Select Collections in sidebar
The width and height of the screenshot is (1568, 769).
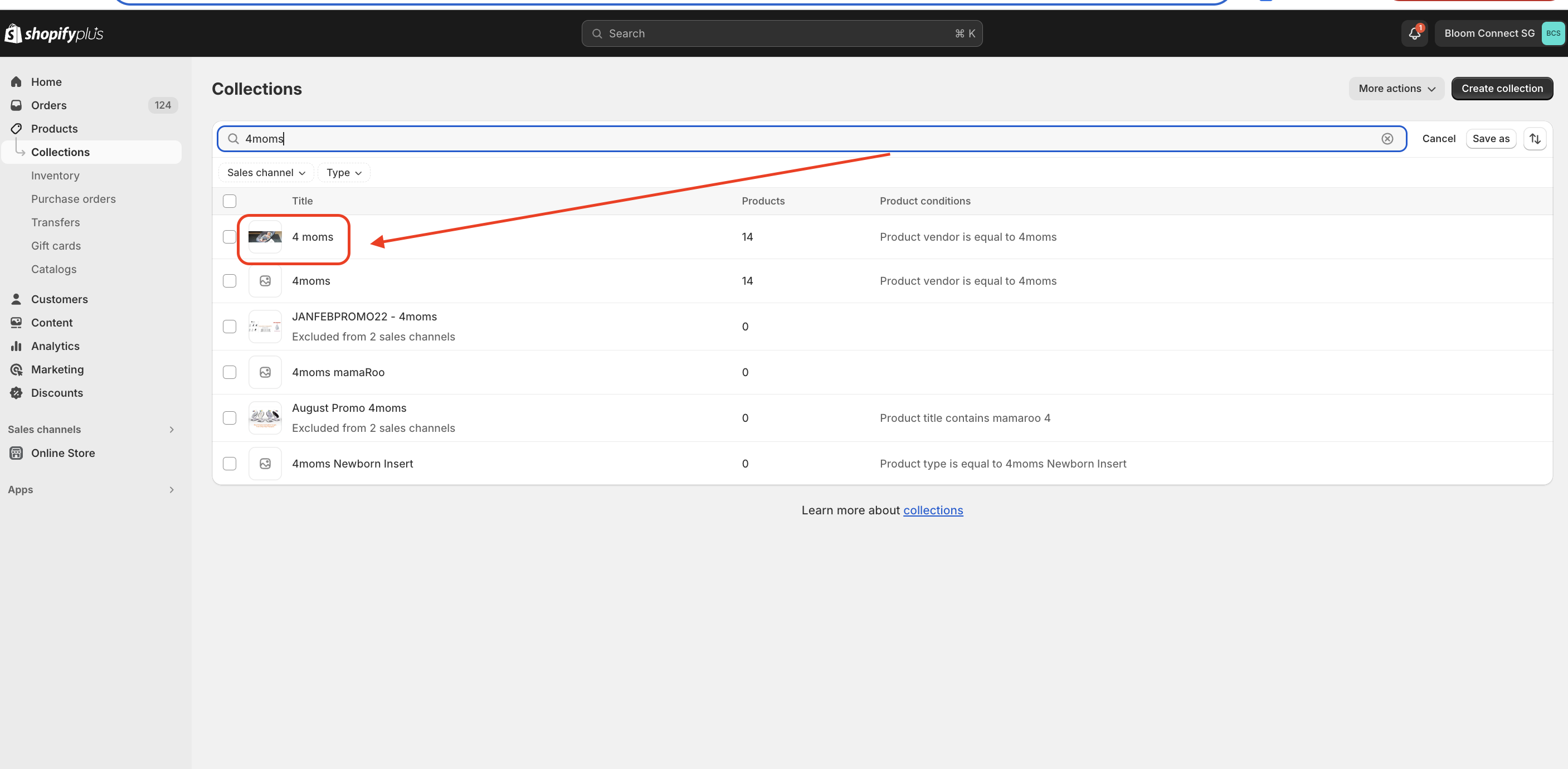(91, 152)
